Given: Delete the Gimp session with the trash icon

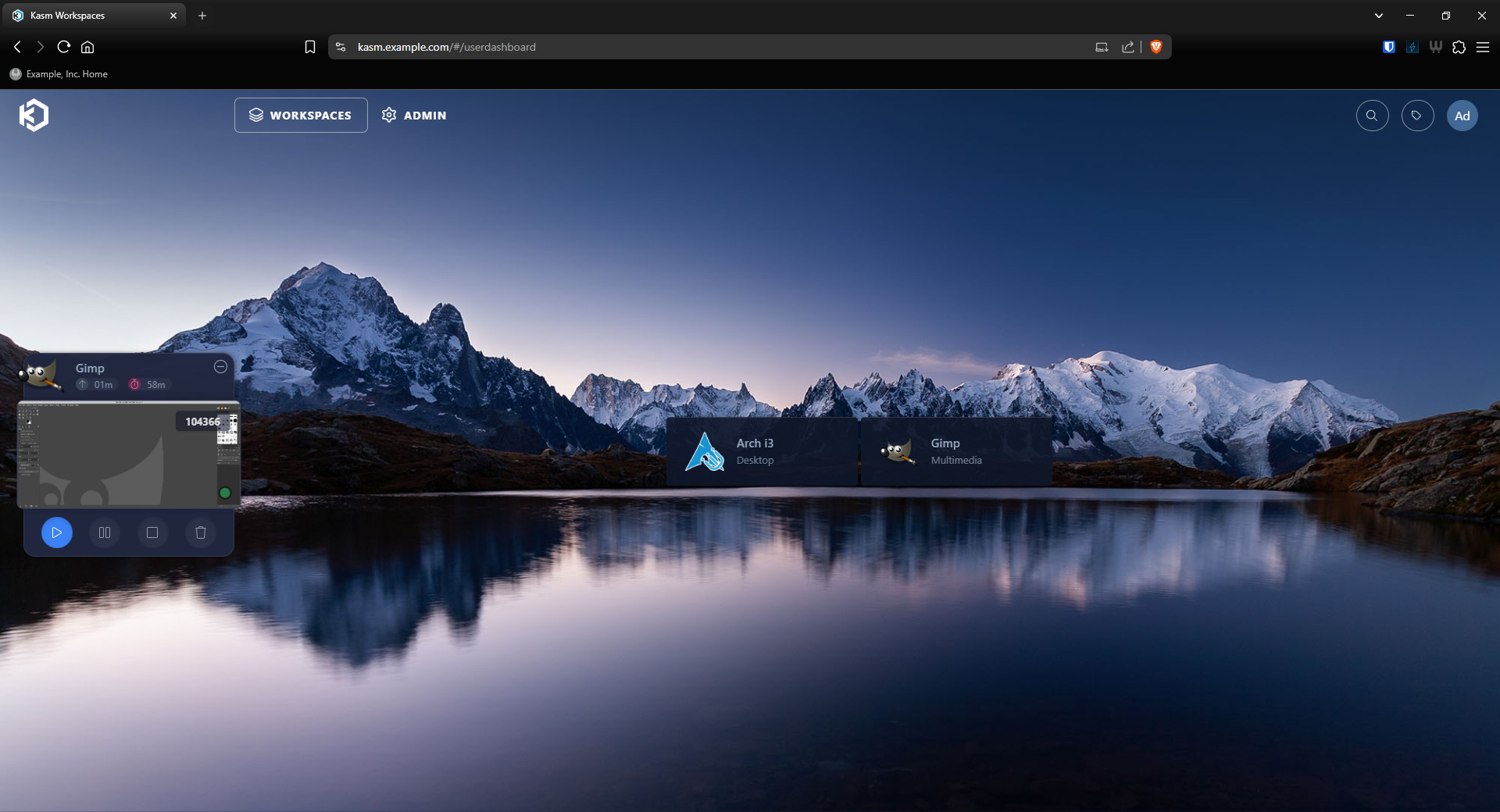Looking at the screenshot, I should coord(201,532).
